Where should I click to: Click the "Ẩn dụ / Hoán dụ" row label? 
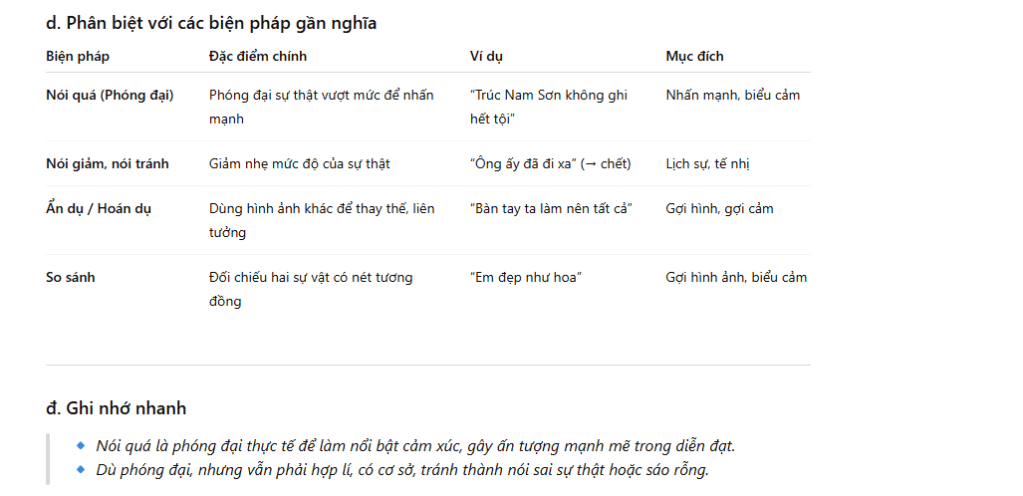coord(98,209)
